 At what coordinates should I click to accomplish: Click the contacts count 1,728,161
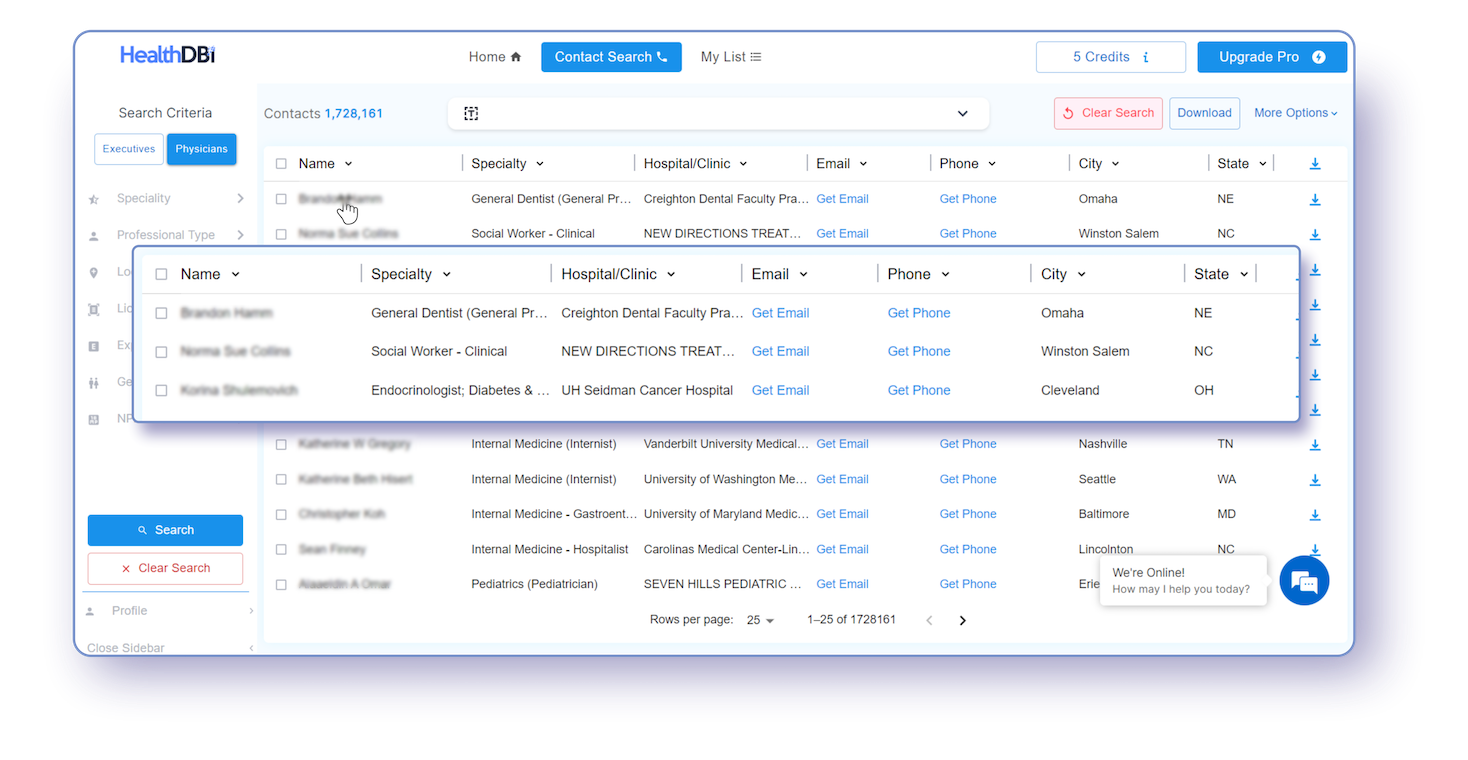[353, 114]
